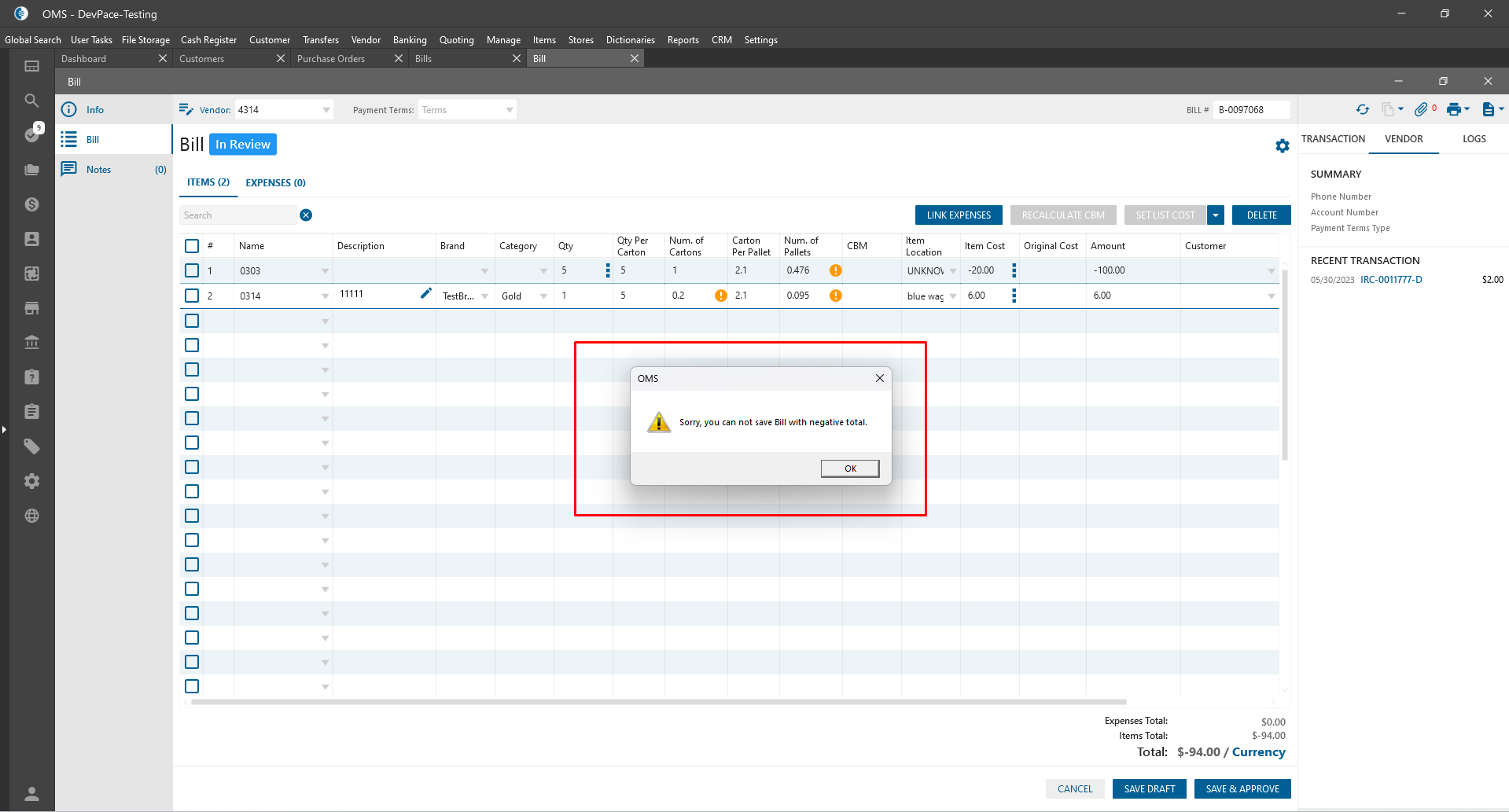Click the vertical scrollbar of items grid

(x=1285, y=365)
